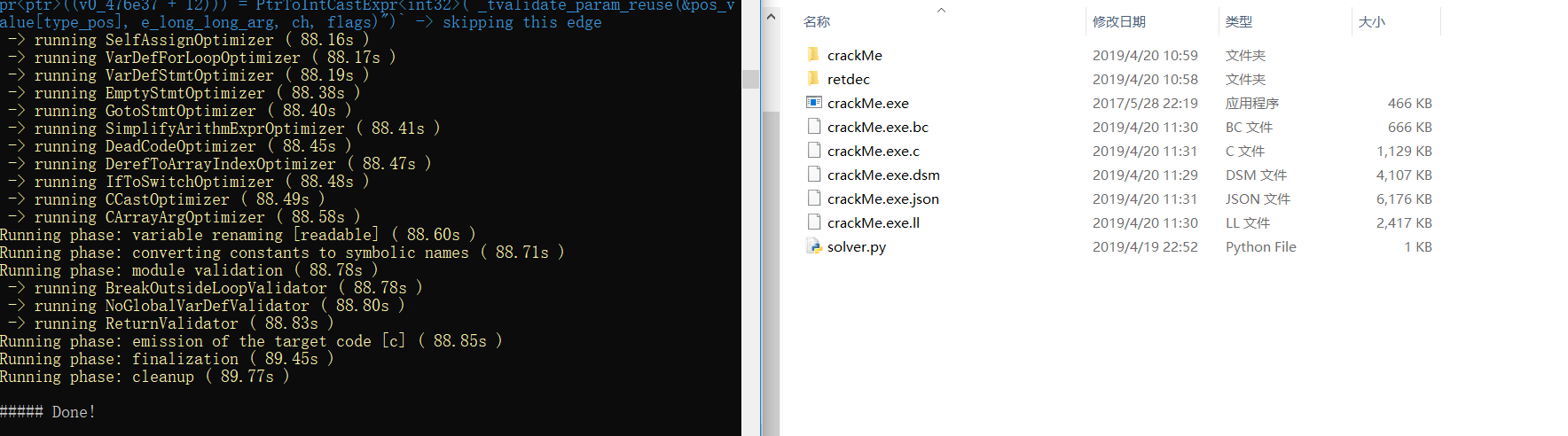Click the file list scroll-up arrow

point(771,16)
